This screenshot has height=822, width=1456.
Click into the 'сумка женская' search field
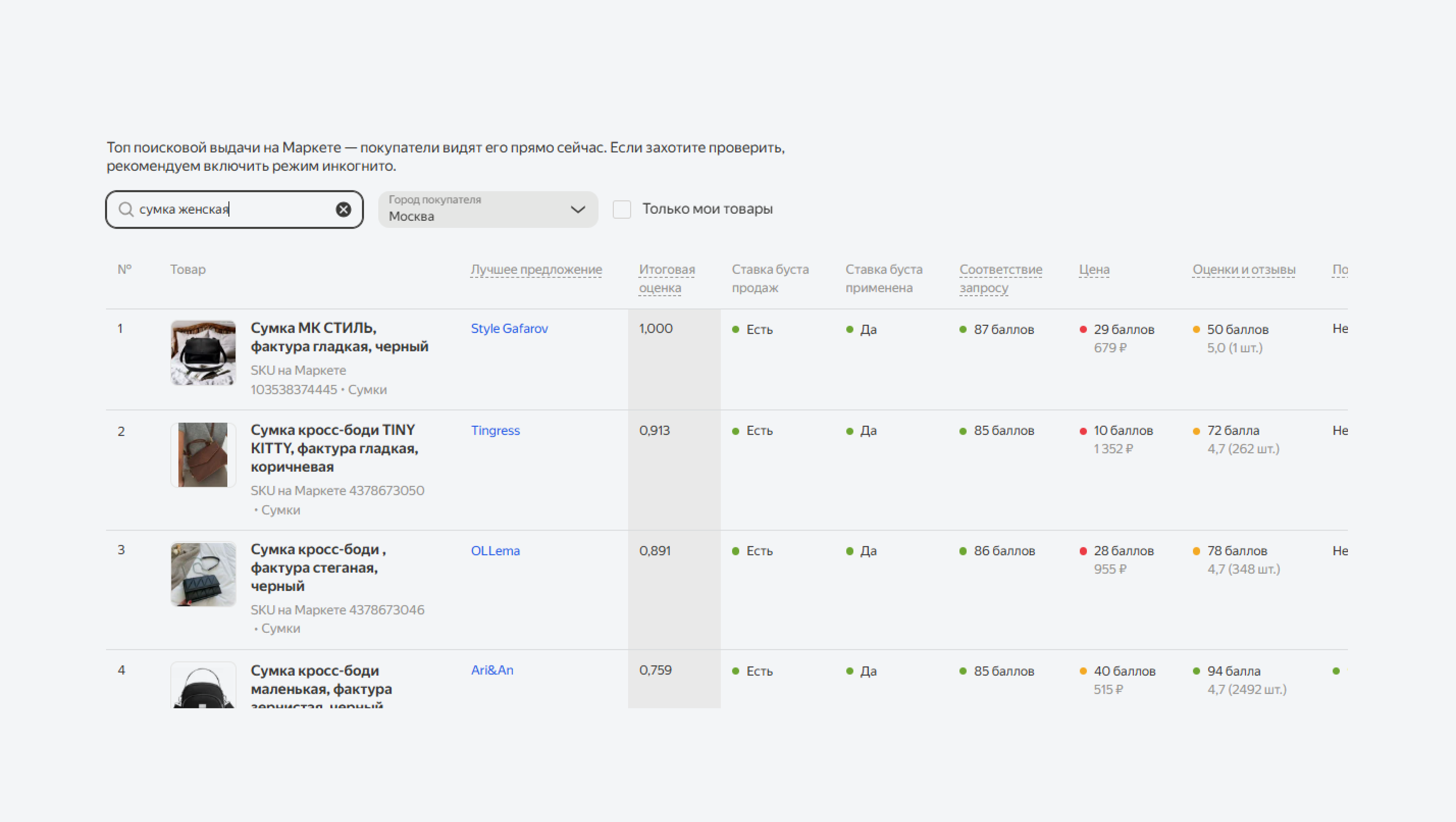click(235, 209)
